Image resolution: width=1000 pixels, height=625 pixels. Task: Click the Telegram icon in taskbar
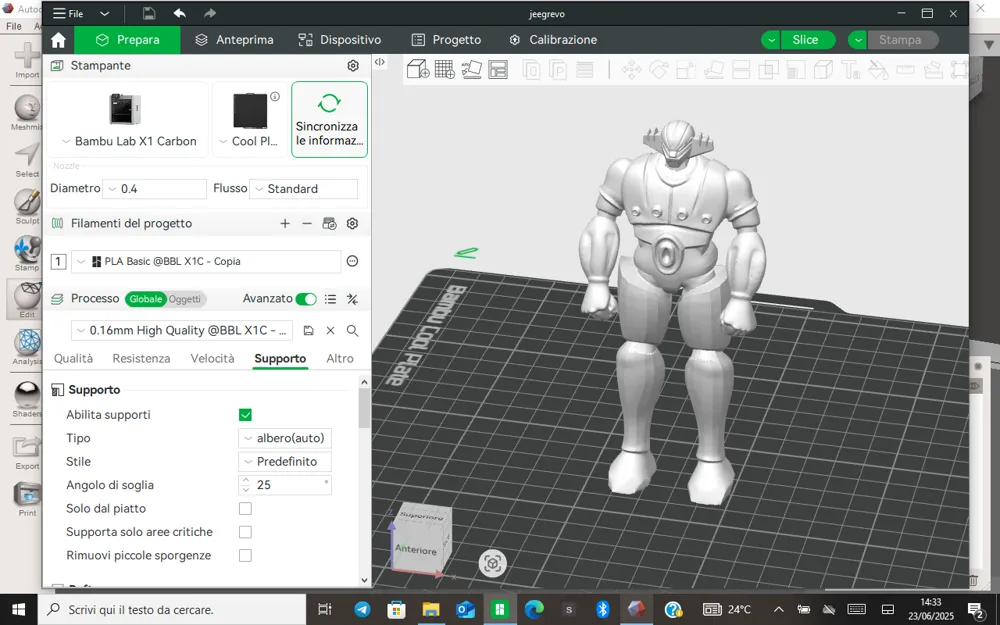[x=362, y=609]
